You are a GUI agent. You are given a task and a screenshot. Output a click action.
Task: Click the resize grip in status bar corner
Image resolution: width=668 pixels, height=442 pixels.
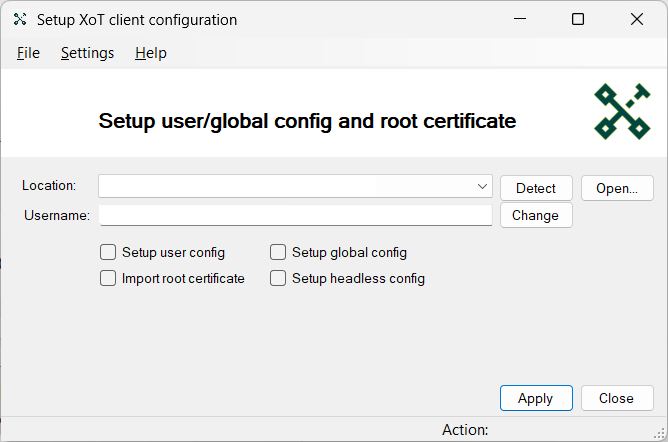(x=659, y=433)
